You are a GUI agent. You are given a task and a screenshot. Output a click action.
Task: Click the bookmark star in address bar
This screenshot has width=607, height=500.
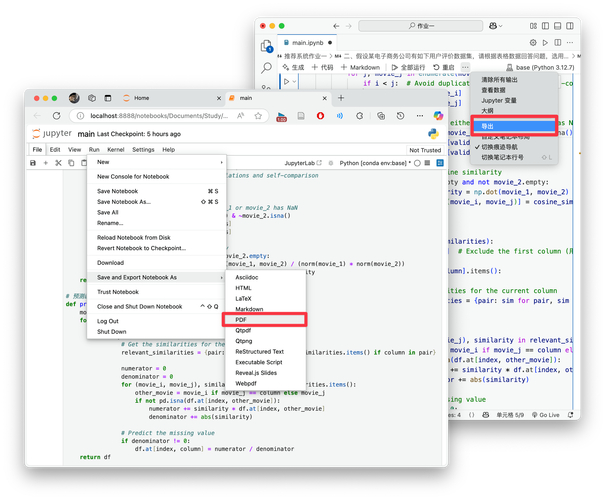(x=258, y=116)
